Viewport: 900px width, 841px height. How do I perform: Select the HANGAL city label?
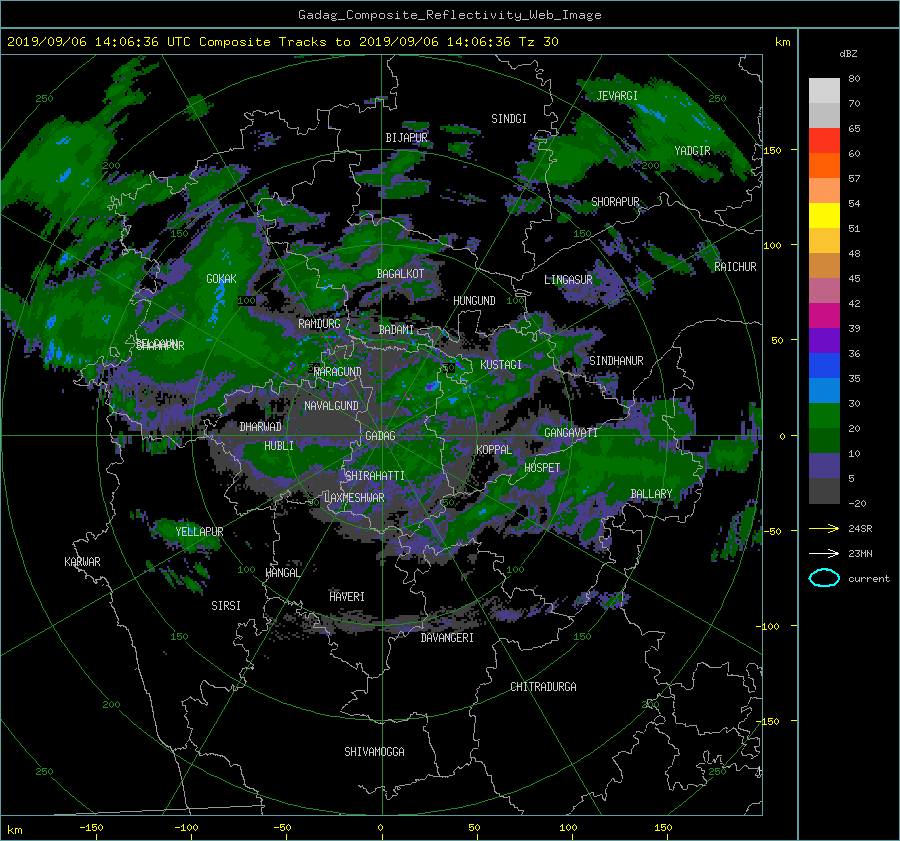click(282, 573)
